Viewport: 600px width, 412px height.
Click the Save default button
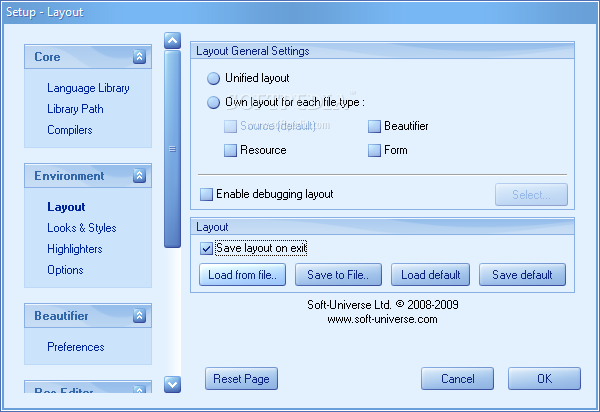(522, 274)
